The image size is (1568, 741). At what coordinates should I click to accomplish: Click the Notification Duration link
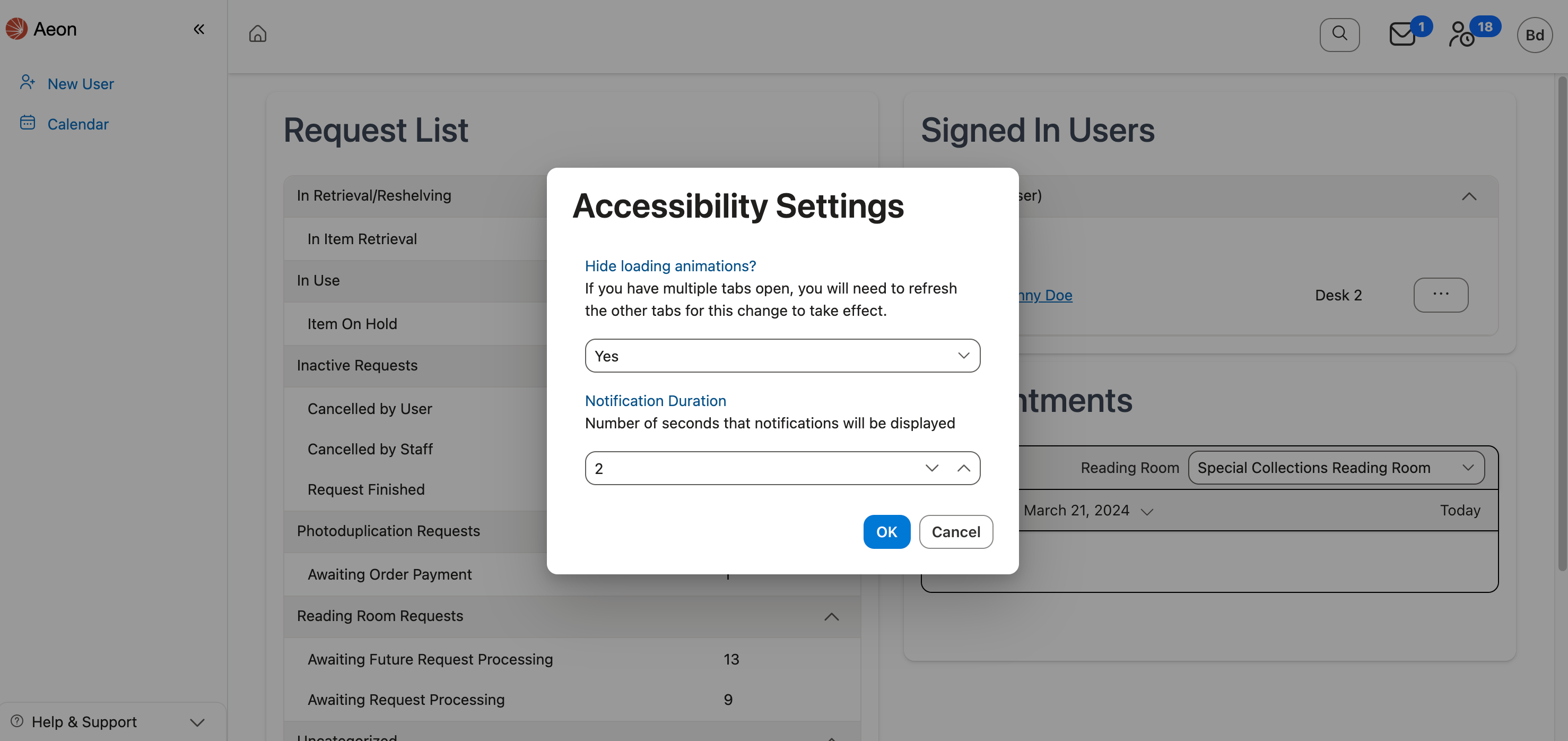click(656, 401)
